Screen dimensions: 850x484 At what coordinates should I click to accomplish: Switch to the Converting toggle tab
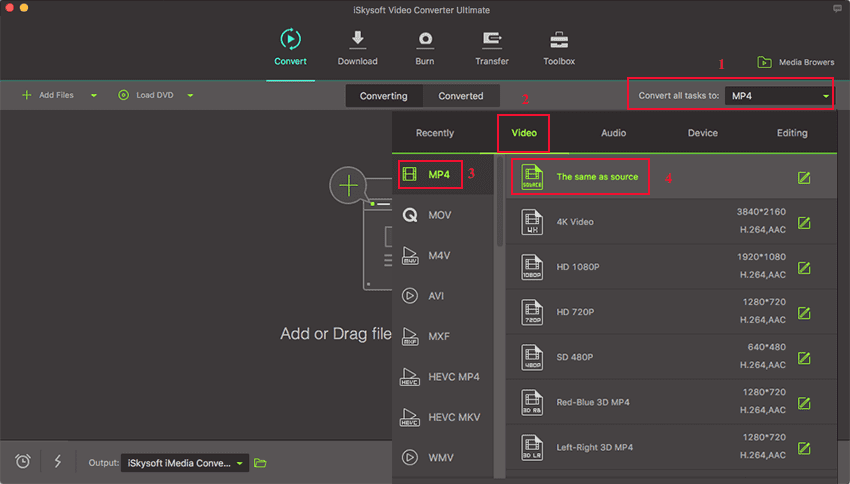point(384,96)
